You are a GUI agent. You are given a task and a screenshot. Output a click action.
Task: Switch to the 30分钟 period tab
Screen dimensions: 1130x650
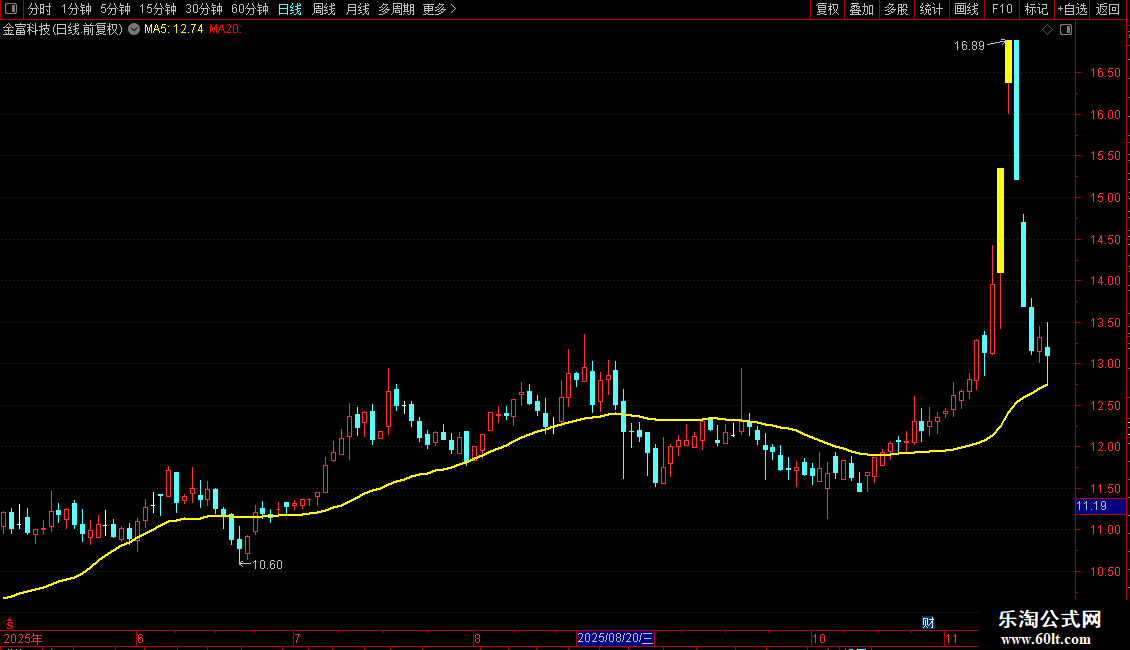tap(204, 9)
